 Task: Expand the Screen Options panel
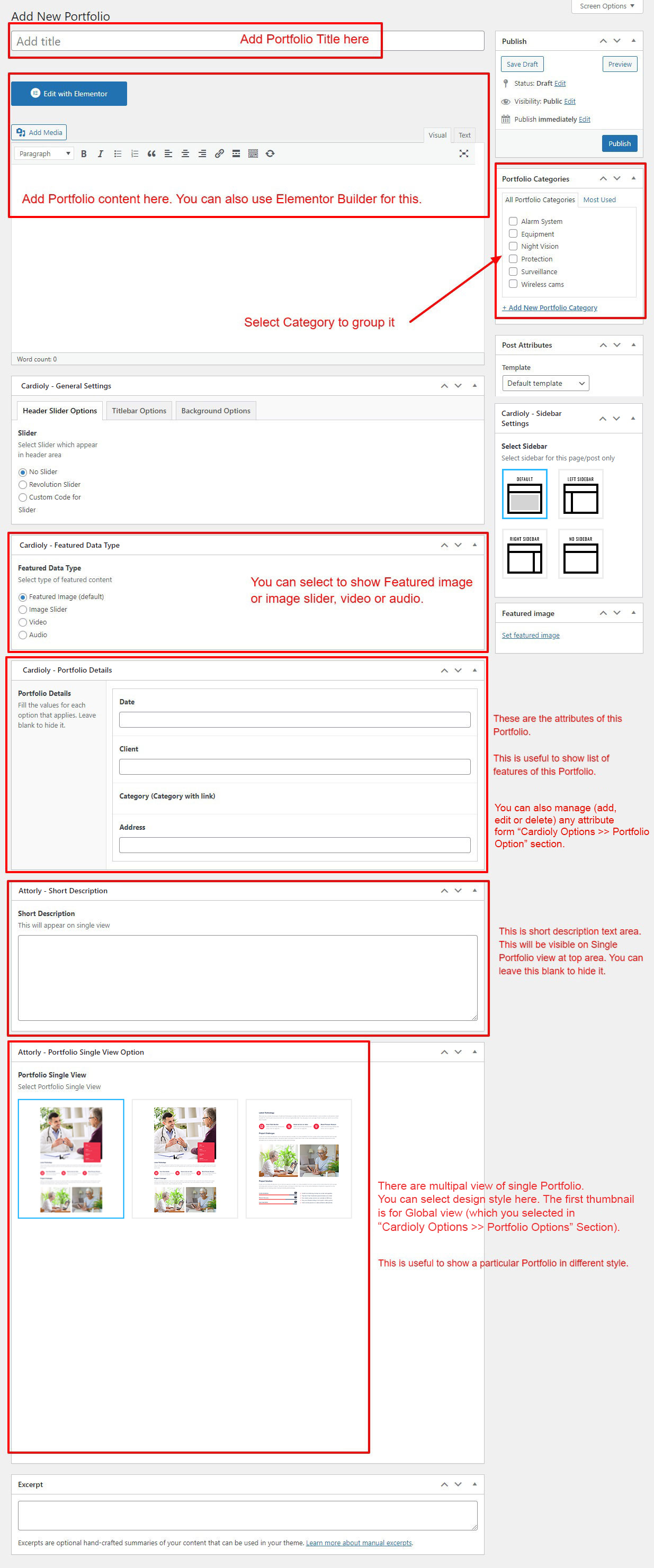606,6
